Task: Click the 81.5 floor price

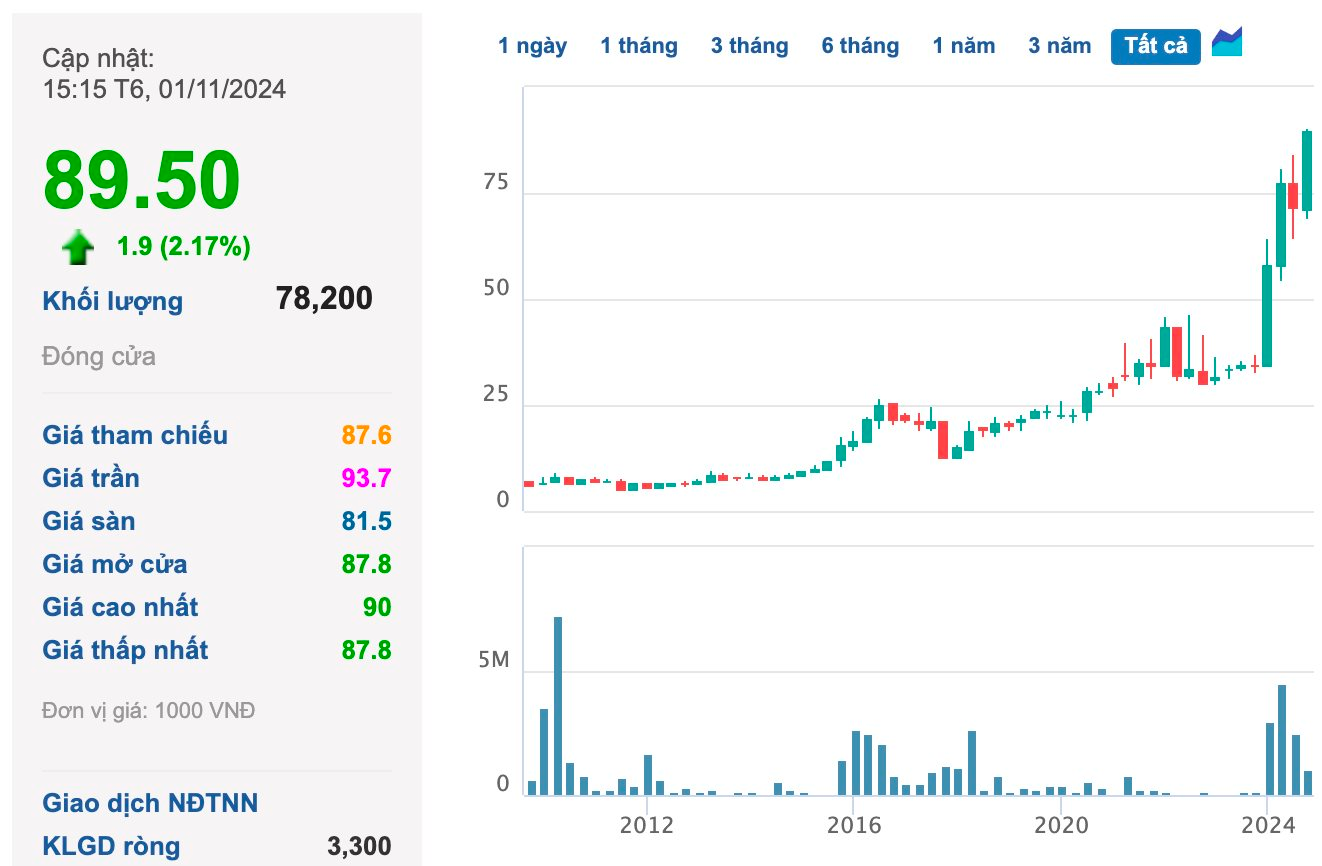Action: pos(366,521)
